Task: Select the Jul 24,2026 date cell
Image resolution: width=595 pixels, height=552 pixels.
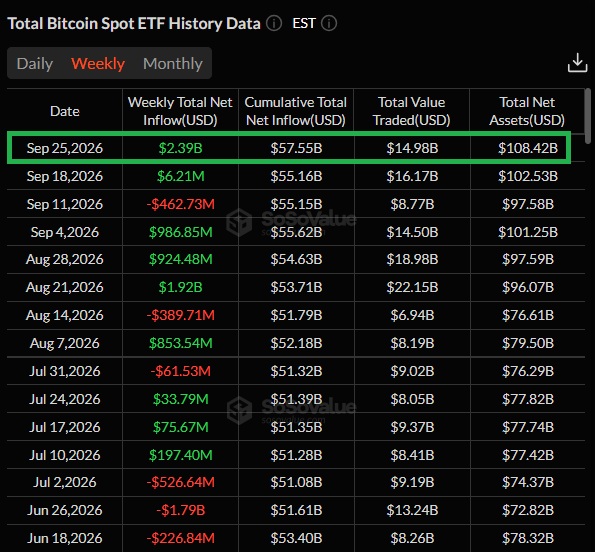Action: pyautogui.click(x=65, y=399)
